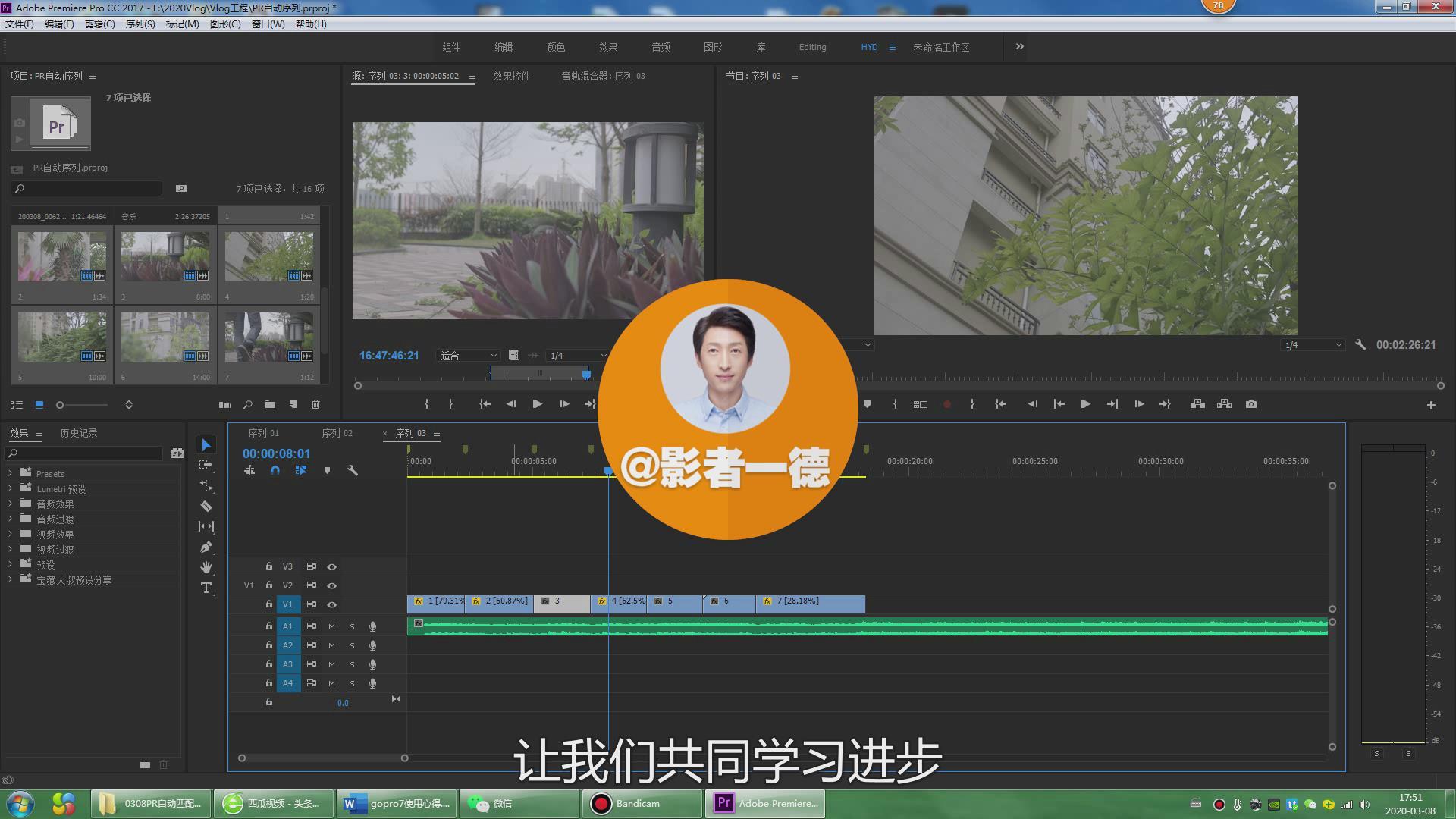Viewport: 1456px width, 819px height.
Task: Open the 文件(F) menu
Action: 20,24
